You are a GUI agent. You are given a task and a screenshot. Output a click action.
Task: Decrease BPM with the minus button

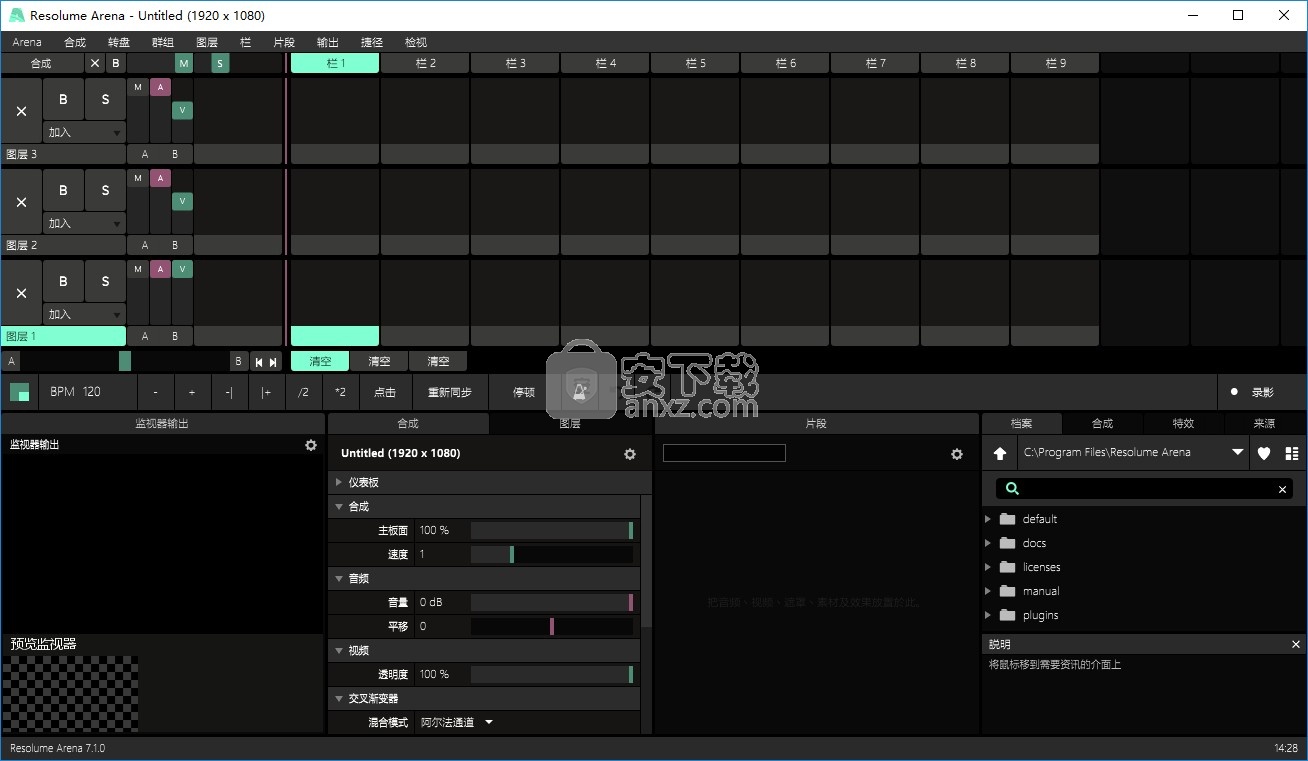click(155, 392)
